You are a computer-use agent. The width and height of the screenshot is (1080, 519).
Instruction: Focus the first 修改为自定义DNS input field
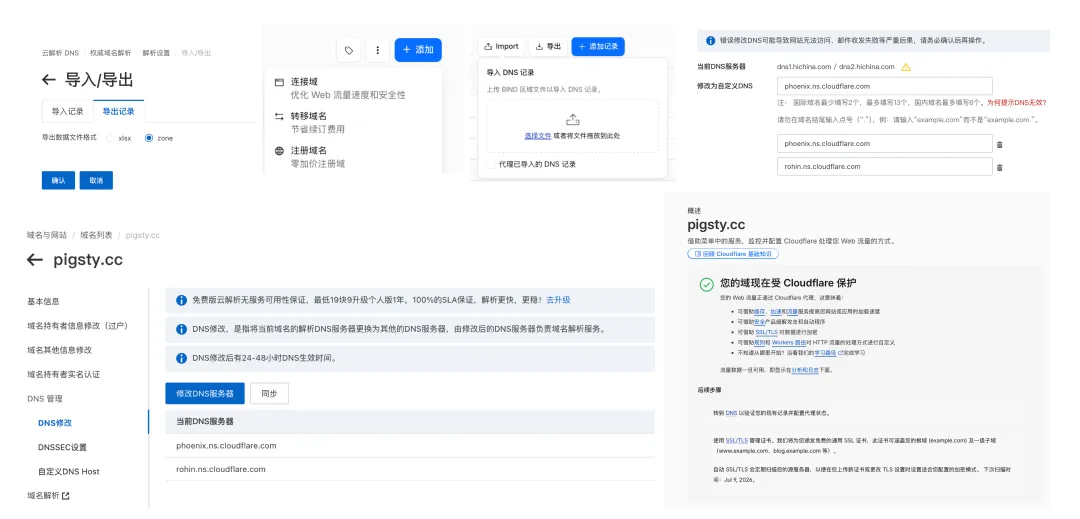click(x=884, y=87)
